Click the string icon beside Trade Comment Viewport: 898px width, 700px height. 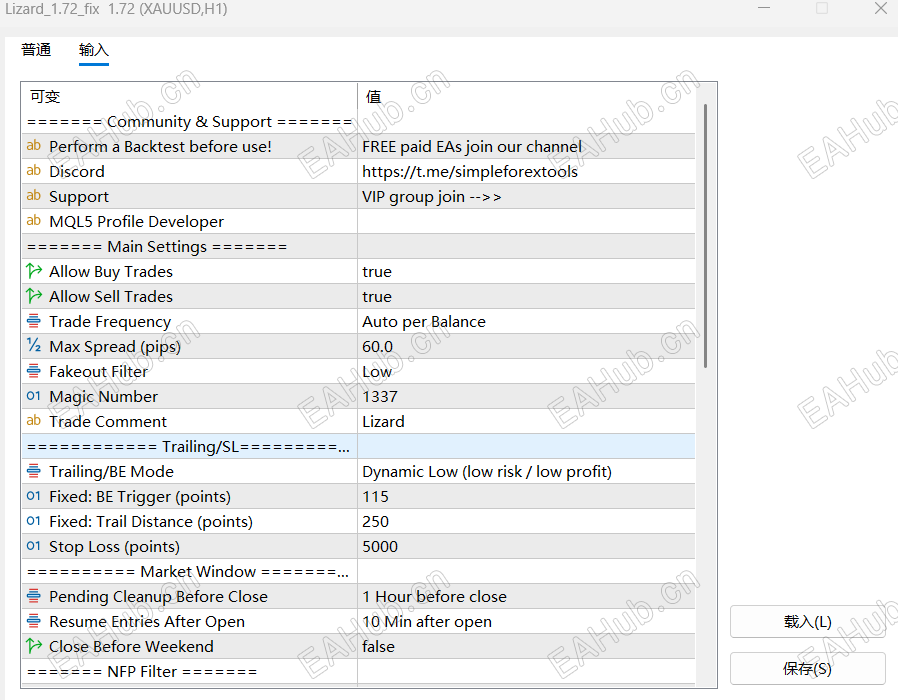(34, 421)
